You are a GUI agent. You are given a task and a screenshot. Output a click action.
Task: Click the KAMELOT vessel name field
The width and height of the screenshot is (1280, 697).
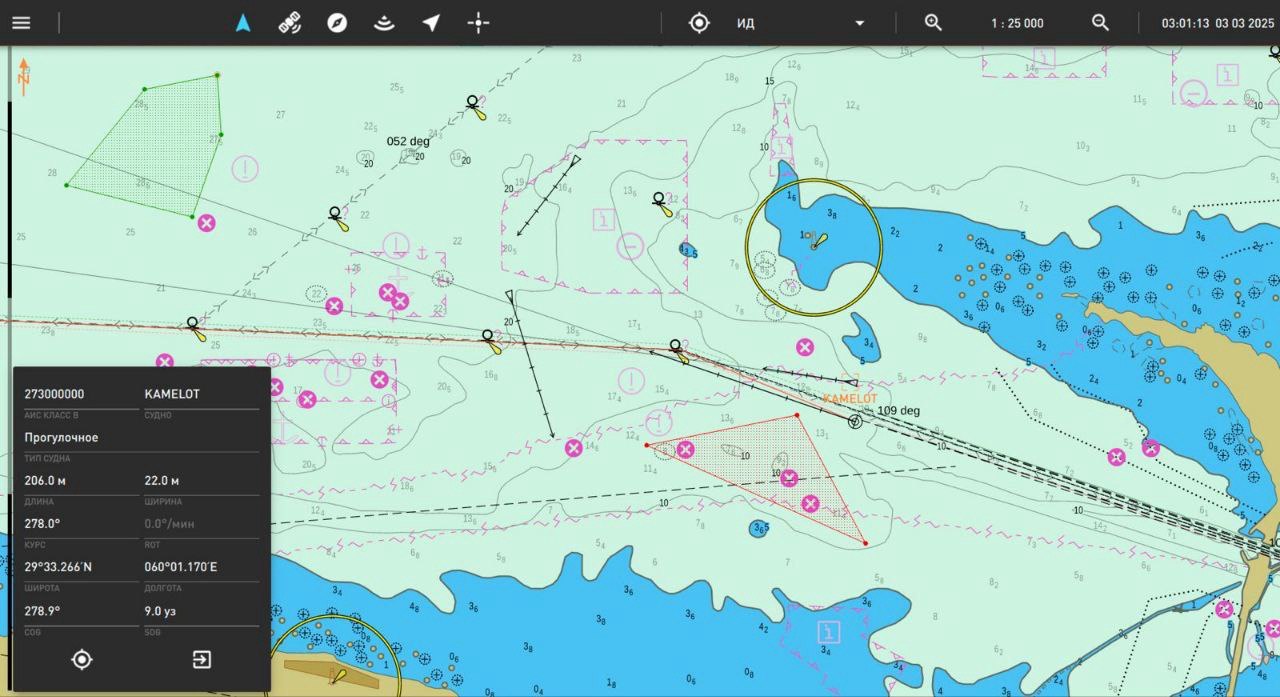pyautogui.click(x=172, y=394)
